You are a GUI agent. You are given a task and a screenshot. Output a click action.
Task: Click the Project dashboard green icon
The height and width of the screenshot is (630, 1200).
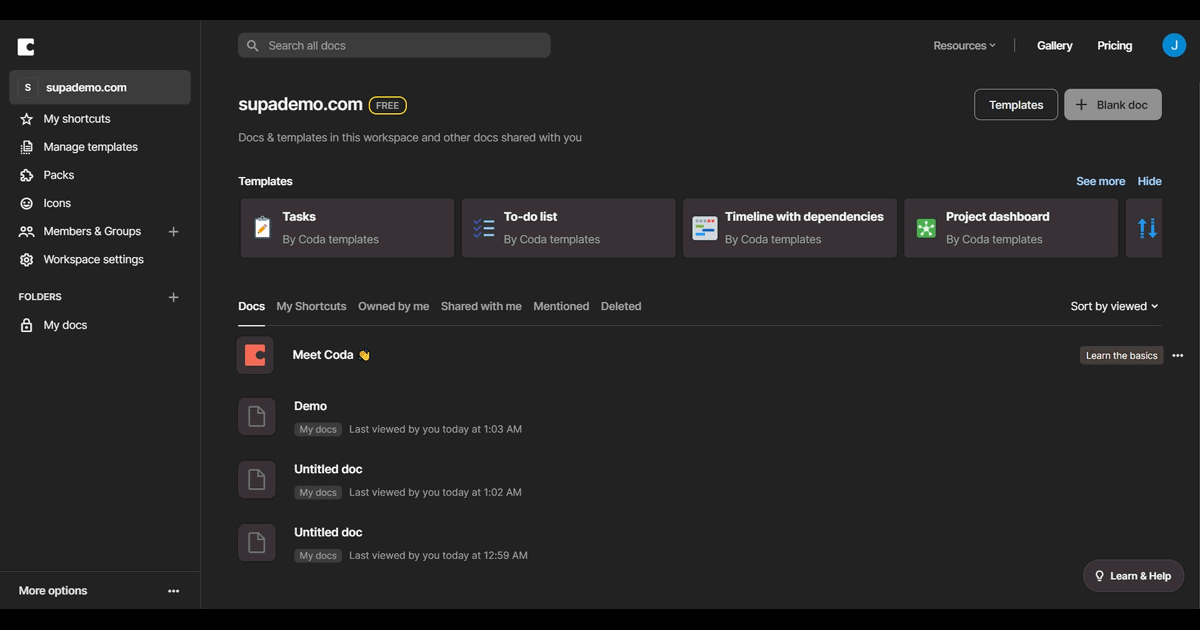coord(926,228)
